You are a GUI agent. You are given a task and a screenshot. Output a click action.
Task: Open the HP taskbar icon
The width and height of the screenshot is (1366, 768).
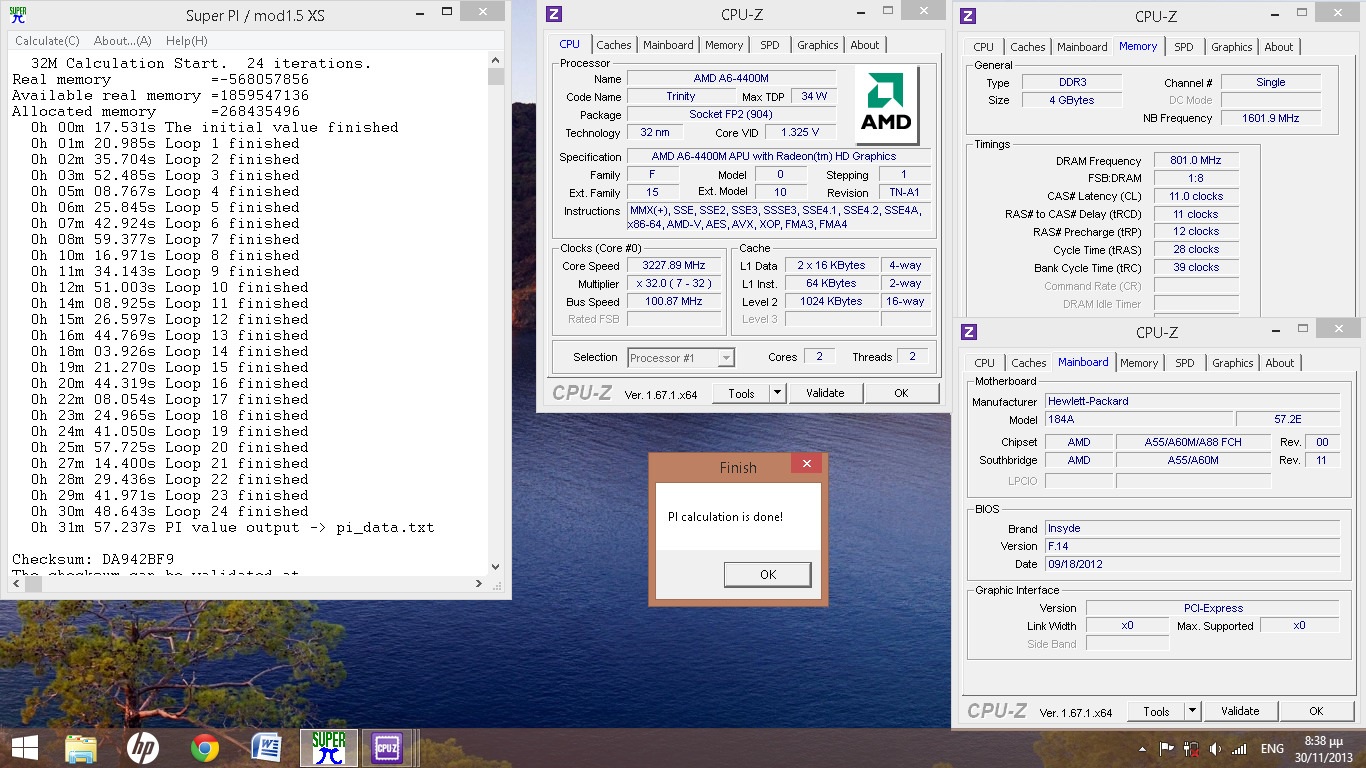pyautogui.click(x=143, y=747)
